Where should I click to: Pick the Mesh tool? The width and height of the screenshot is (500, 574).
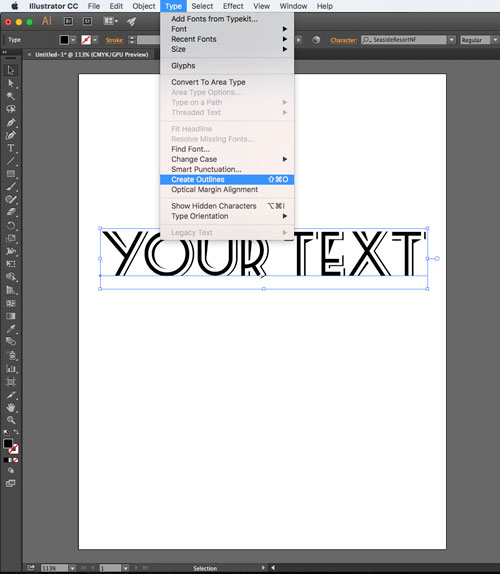tap(11, 303)
